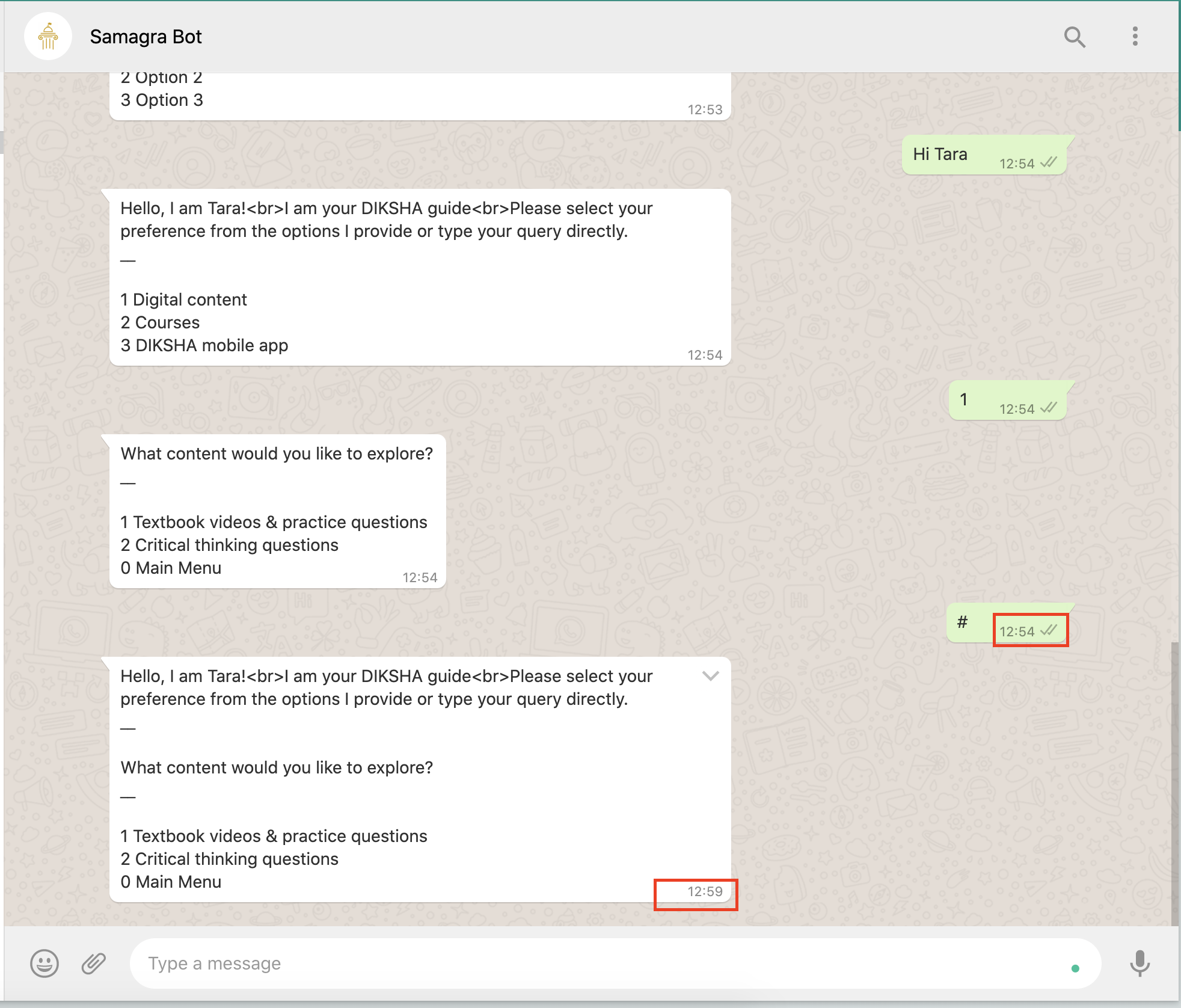Click the attachment paperclip icon
The image size is (1181, 1008).
click(93, 963)
